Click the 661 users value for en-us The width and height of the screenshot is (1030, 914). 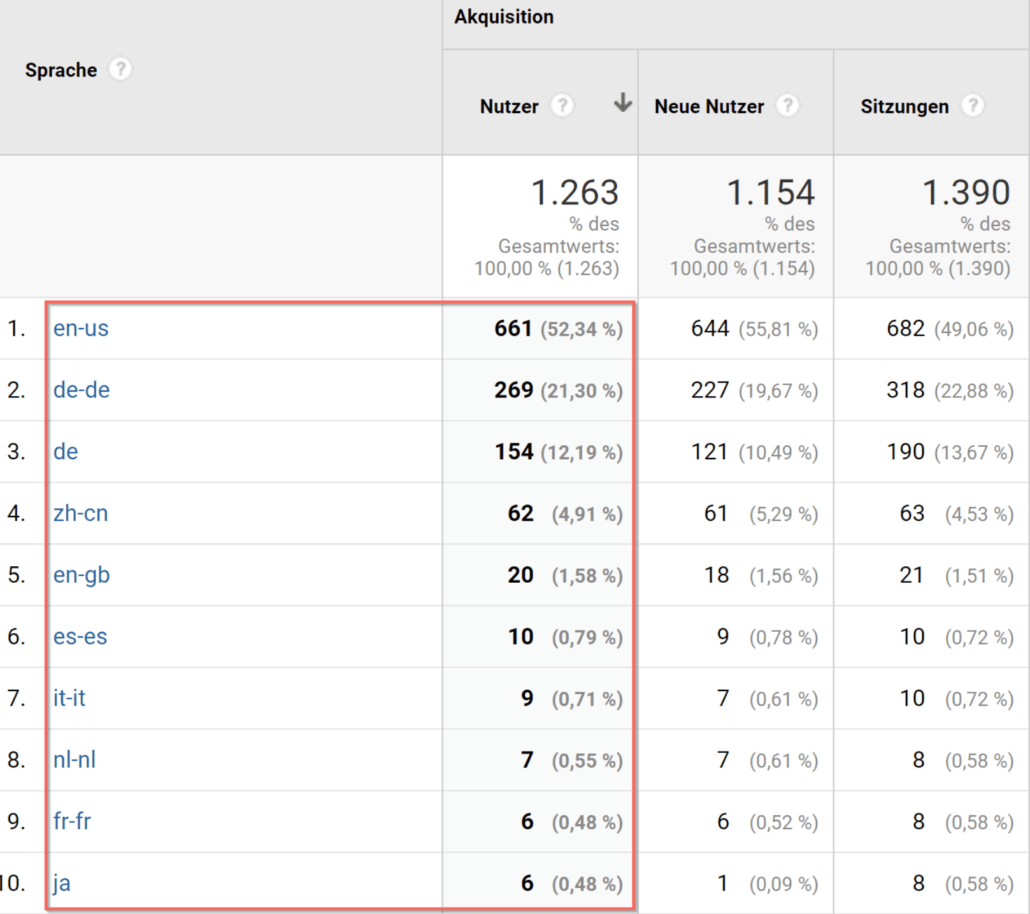(513, 329)
